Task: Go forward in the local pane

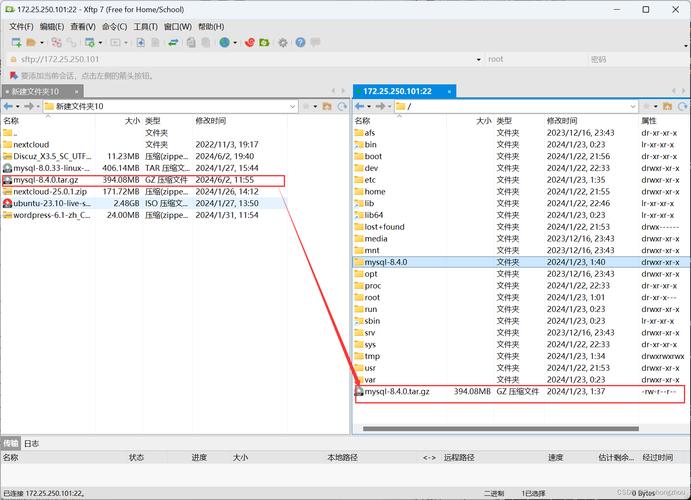Action: pos(29,106)
